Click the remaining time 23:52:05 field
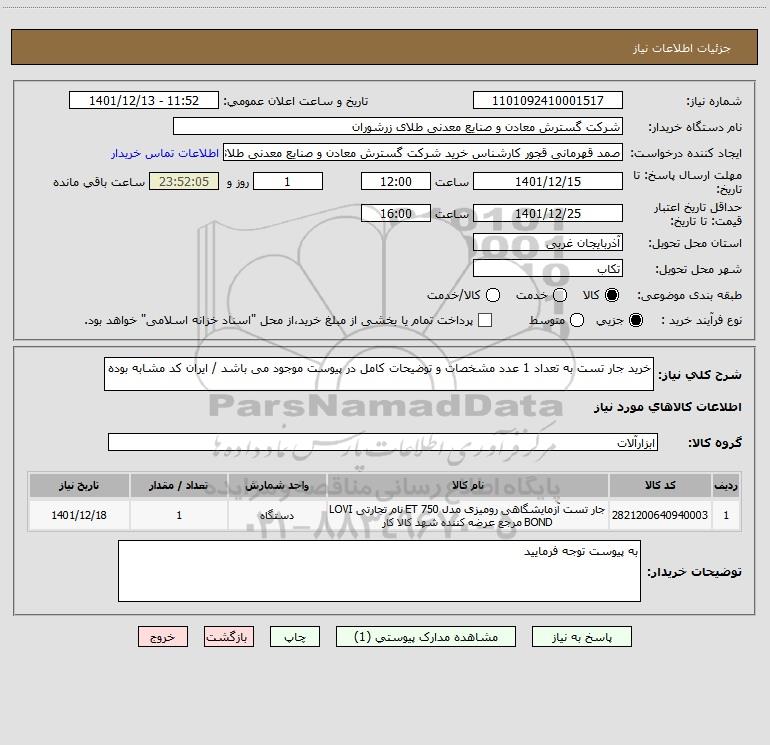The width and height of the screenshot is (770, 745). coord(184,181)
